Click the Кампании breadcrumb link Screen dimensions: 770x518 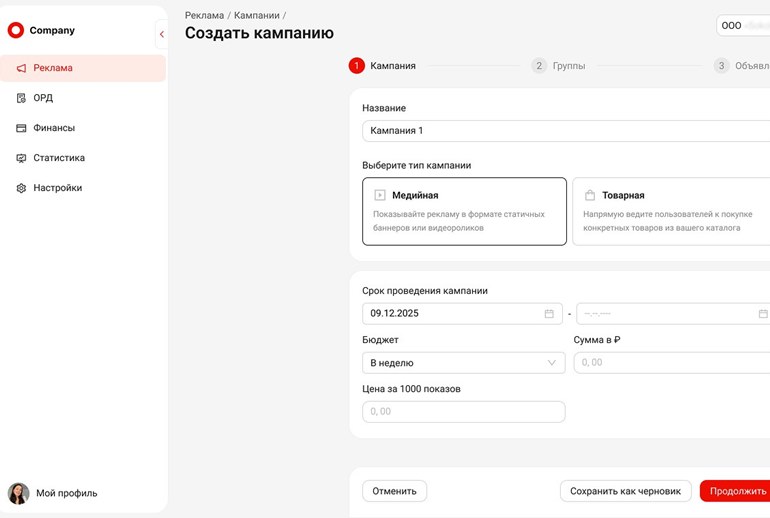tap(256, 15)
